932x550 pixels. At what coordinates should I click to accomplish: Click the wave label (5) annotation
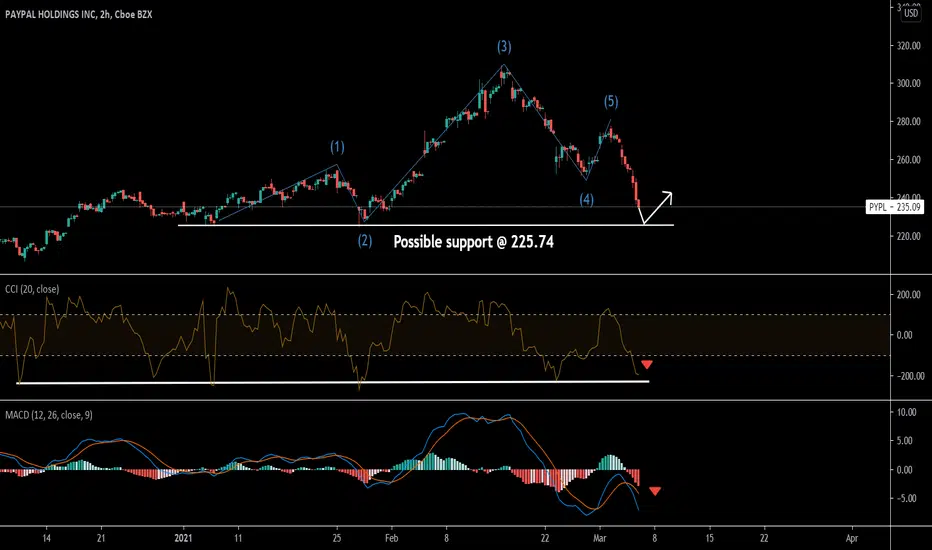(611, 102)
